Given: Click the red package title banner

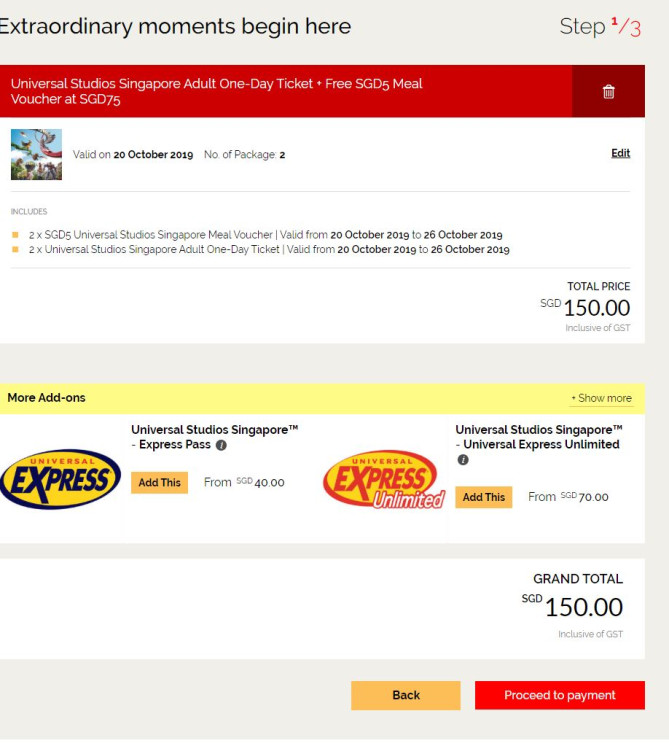Looking at the screenshot, I should (x=286, y=91).
